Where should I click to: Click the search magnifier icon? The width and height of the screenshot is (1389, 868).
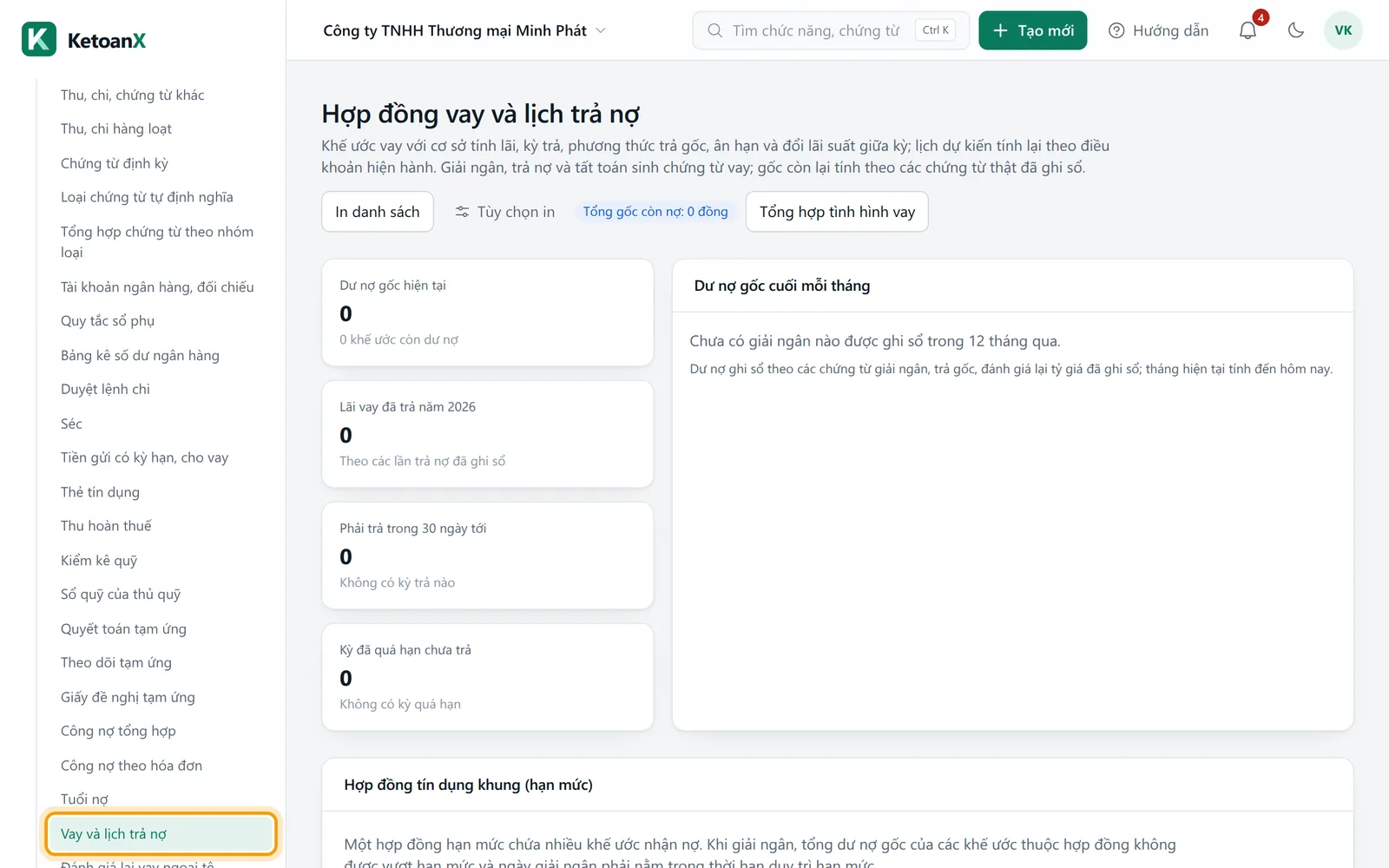pyautogui.click(x=714, y=30)
